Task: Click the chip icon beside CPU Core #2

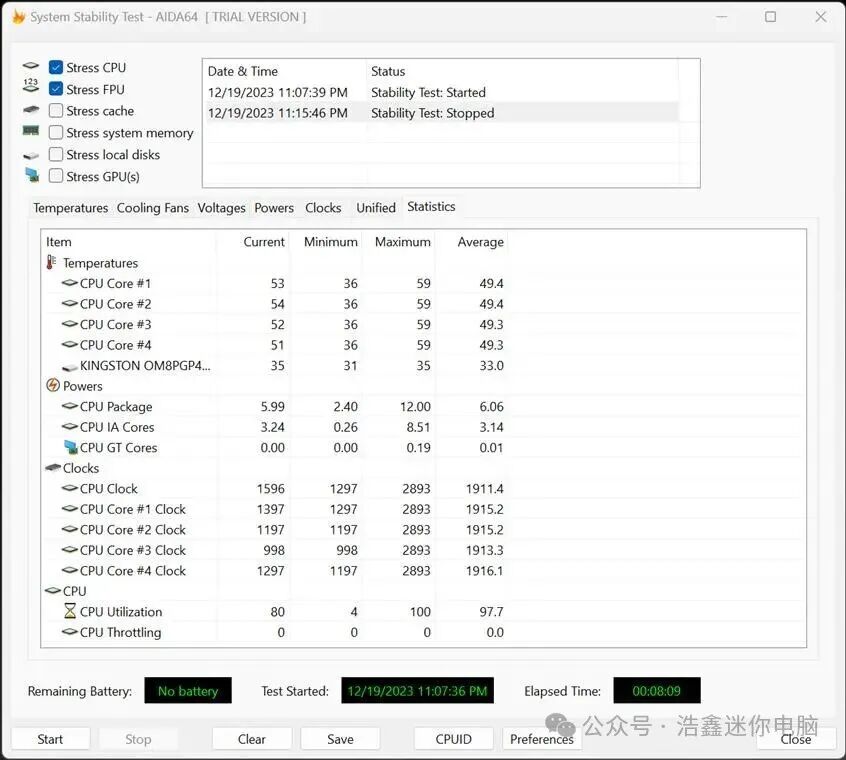Action: click(x=70, y=304)
